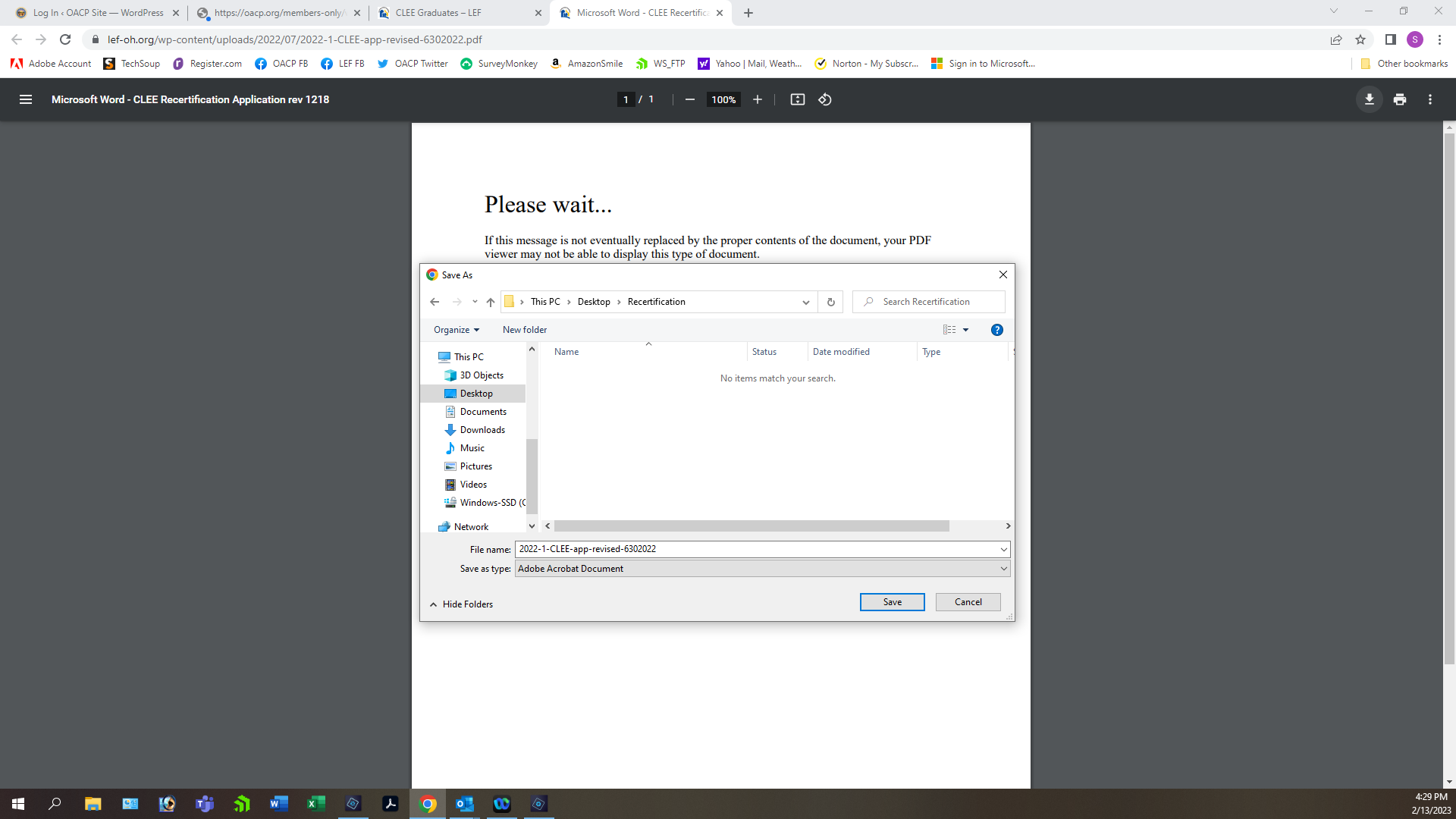Go up one folder level arrow
1456x819 pixels.
tap(491, 302)
